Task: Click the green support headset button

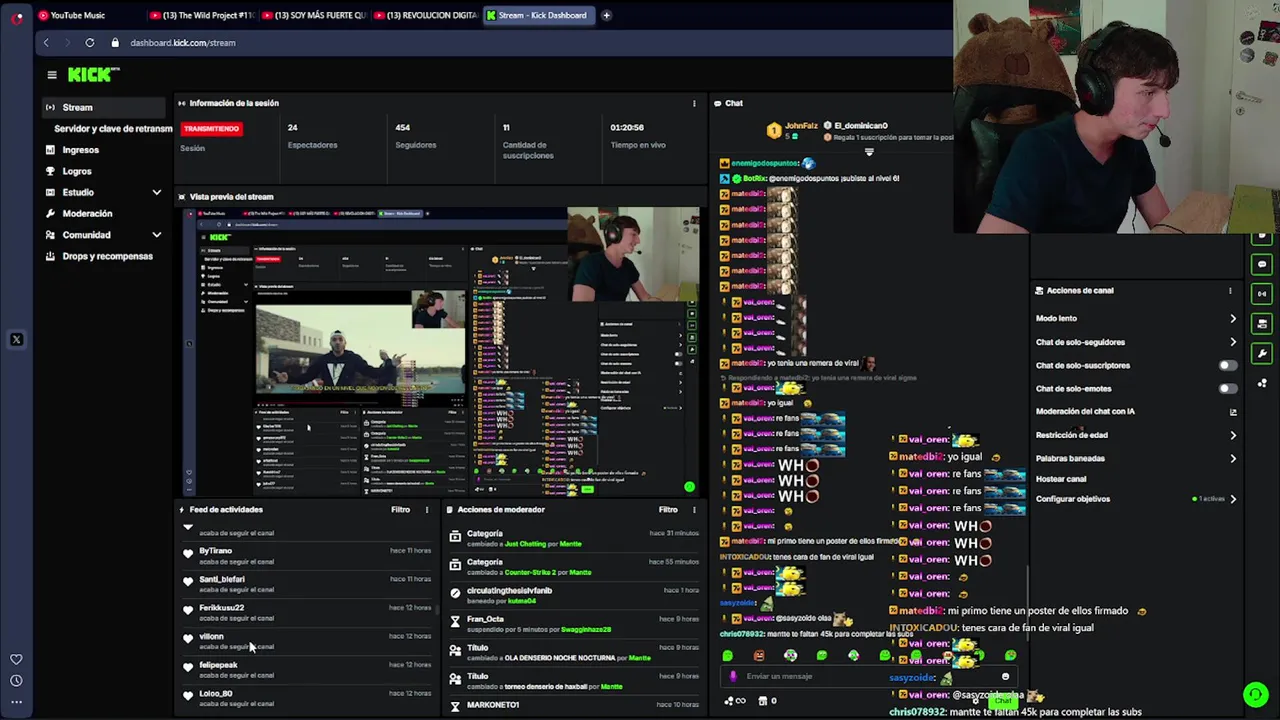Action: (x=1256, y=693)
